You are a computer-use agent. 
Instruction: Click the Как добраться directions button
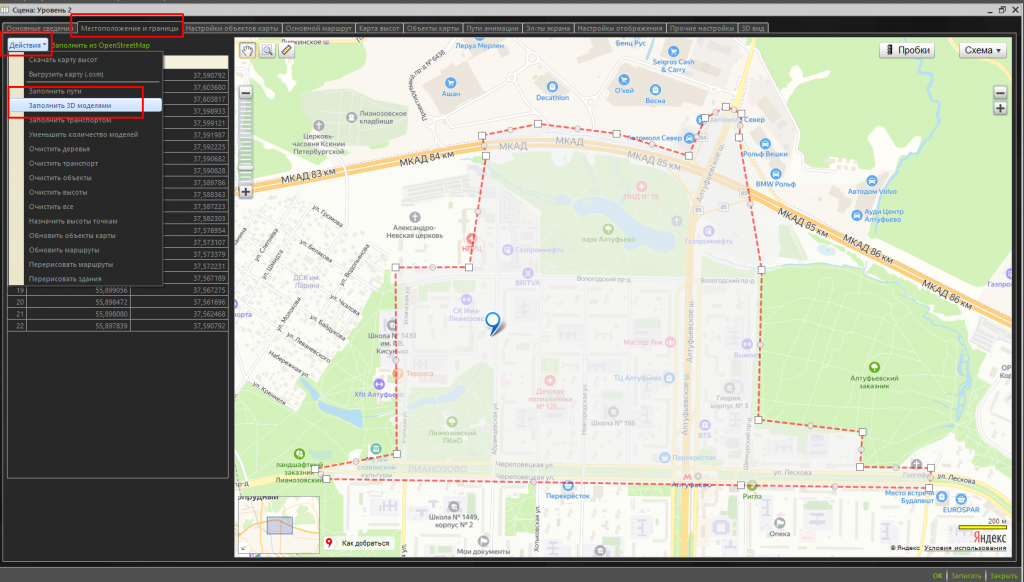359,543
